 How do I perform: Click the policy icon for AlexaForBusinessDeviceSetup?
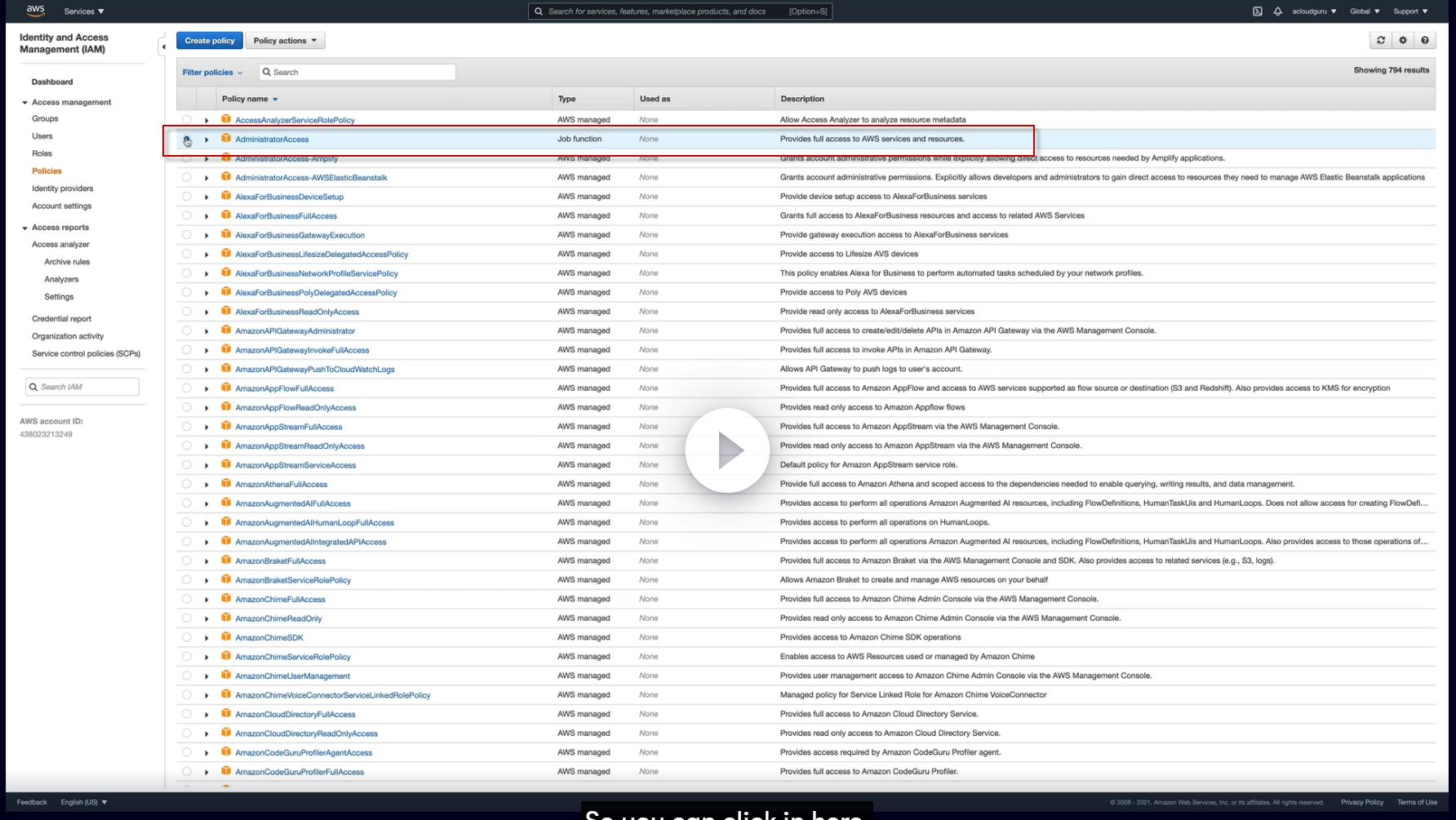coord(226,196)
